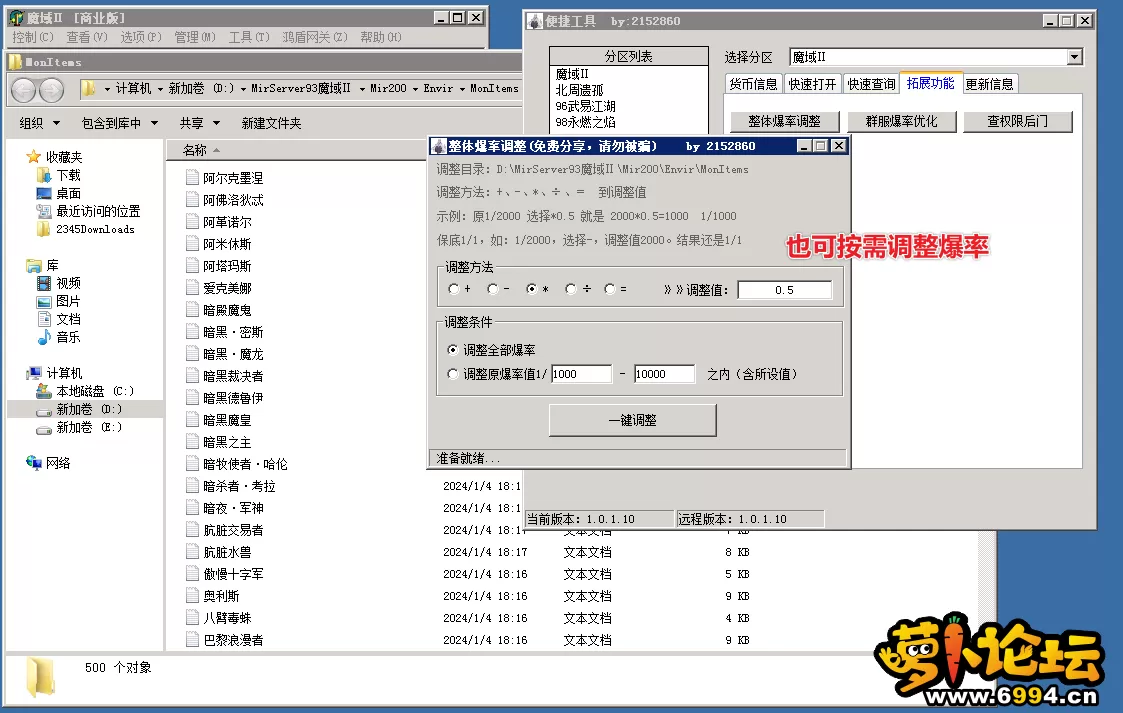Select the 视频 library icon
This screenshot has width=1123, height=713.
coord(44,283)
